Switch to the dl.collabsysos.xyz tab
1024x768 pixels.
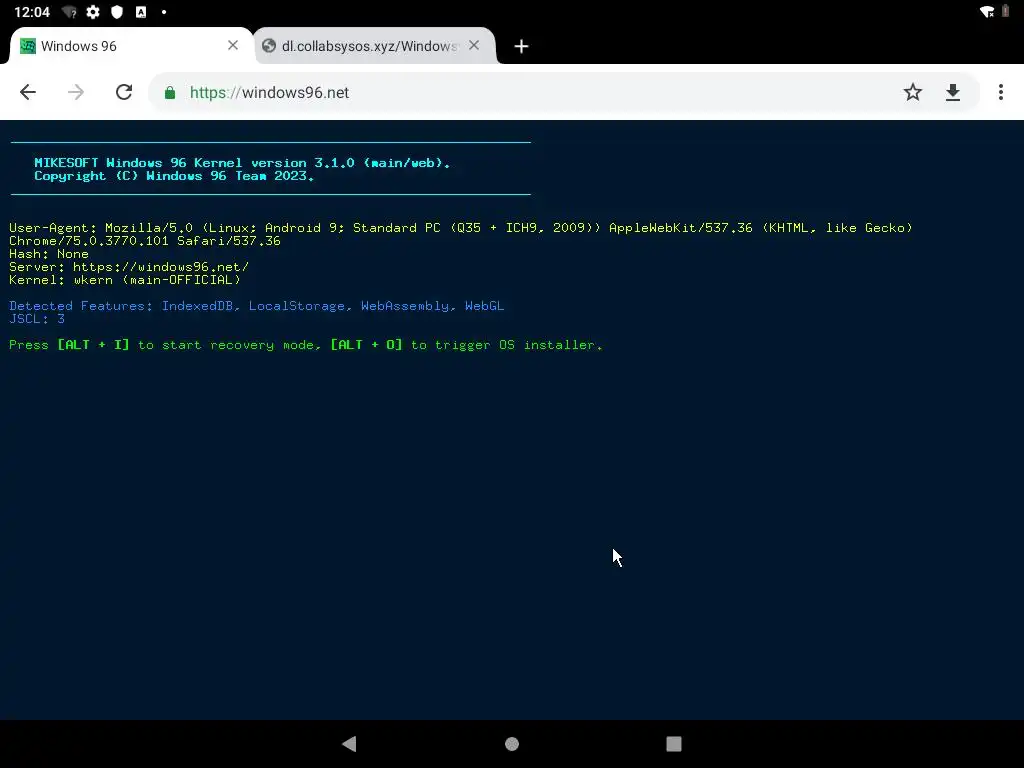pos(374,46)
